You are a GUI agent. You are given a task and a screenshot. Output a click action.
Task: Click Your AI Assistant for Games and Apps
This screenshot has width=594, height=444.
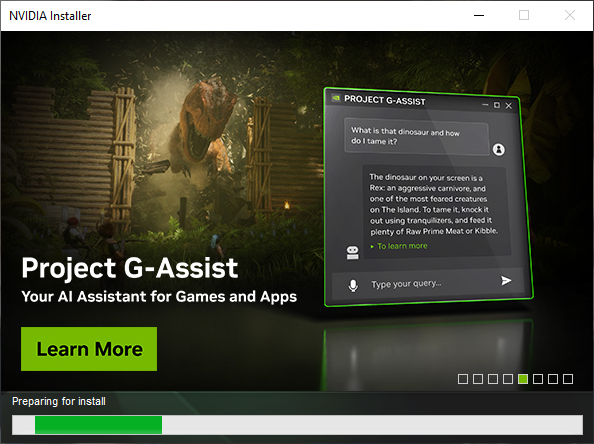[159, 297]
